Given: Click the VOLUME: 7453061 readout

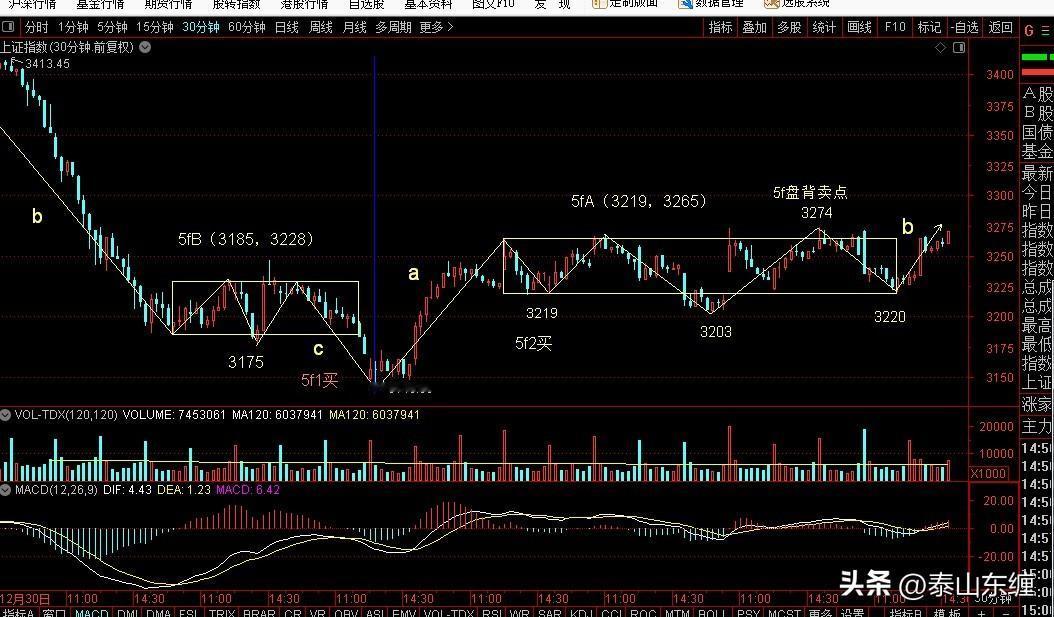Looking at the screenshot, I should tap(174, 415).
